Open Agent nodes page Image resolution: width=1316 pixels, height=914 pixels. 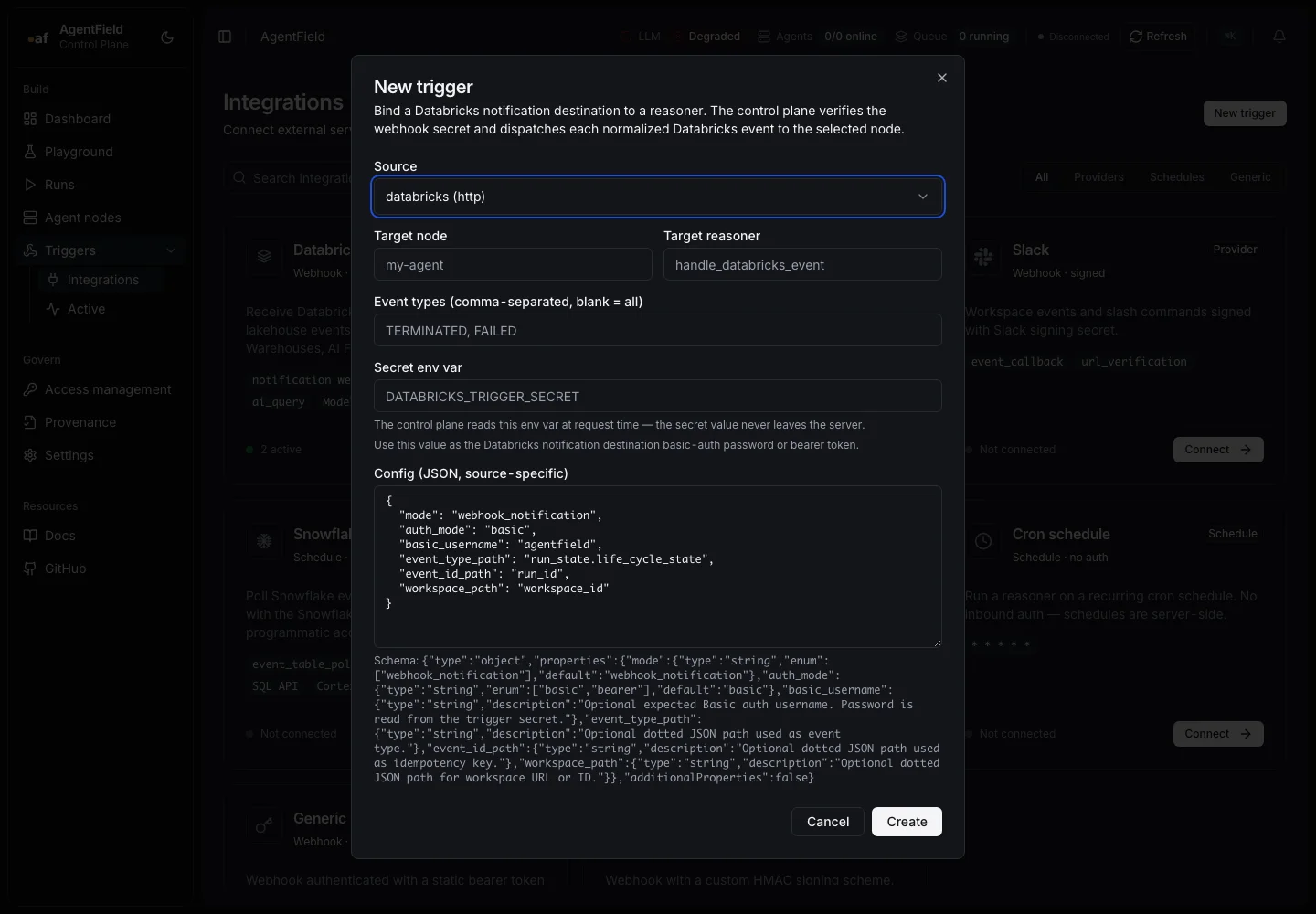pos(82,218)
